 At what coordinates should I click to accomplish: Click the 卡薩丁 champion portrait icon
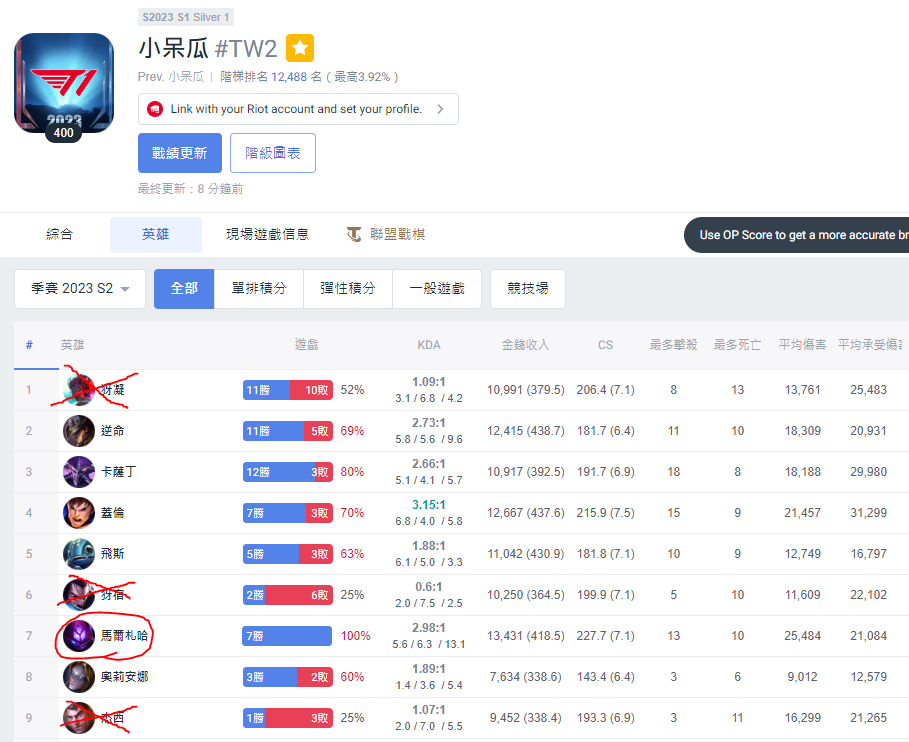tap(79, 472)
